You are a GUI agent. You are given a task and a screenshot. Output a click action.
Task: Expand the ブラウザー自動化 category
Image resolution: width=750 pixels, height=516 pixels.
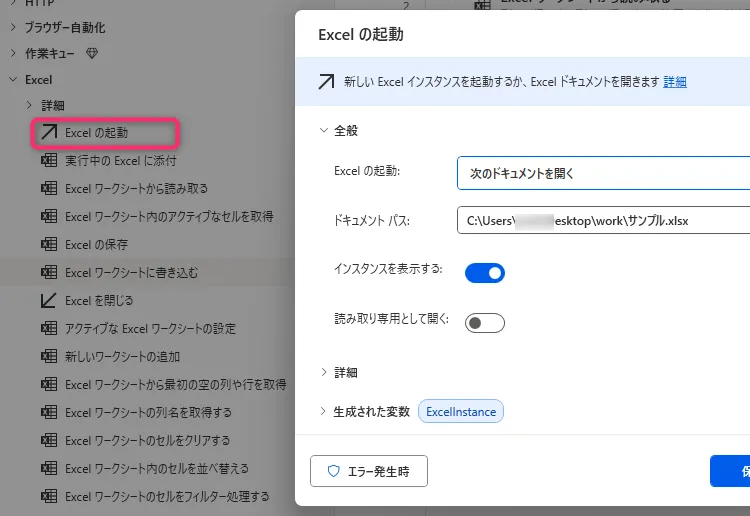pos(13,27)
